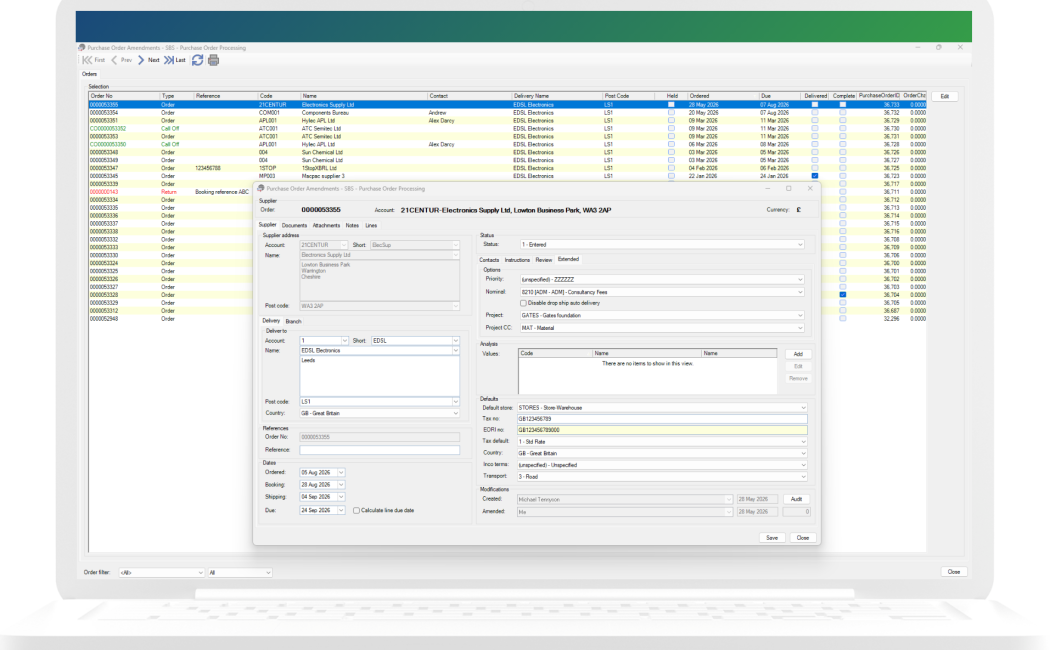
Task: Toggle Held checkbox for order 0000053354
Action: (x=671, y=112)
